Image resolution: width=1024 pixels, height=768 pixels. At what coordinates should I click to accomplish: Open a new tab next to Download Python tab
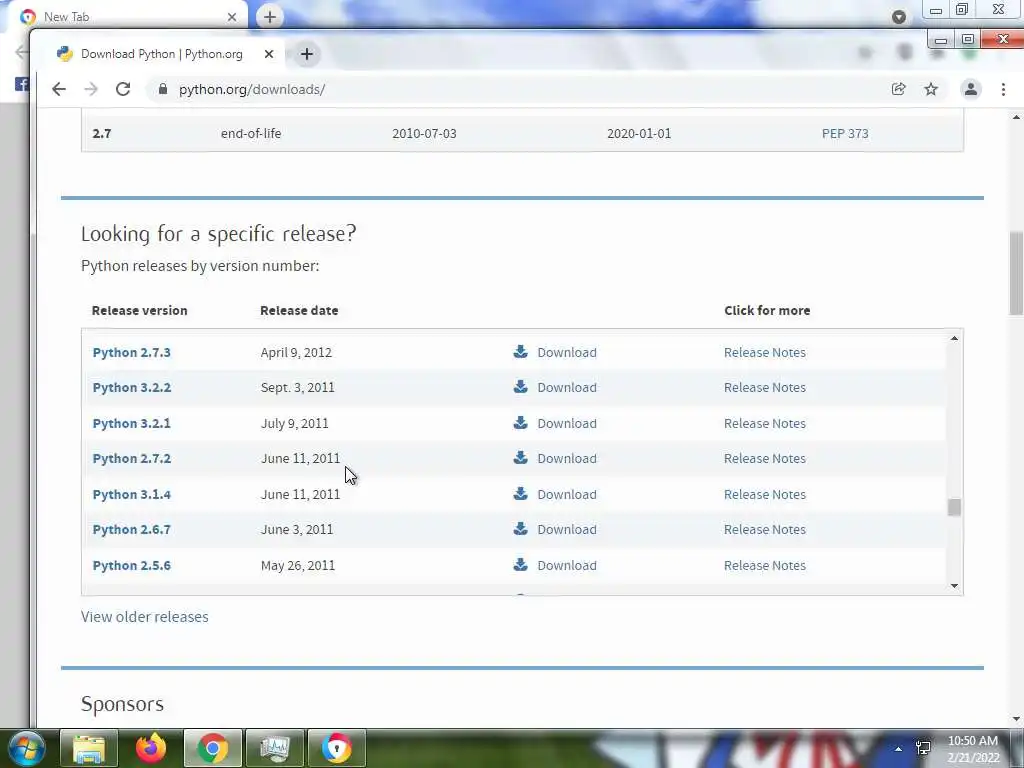pos(307,54)
